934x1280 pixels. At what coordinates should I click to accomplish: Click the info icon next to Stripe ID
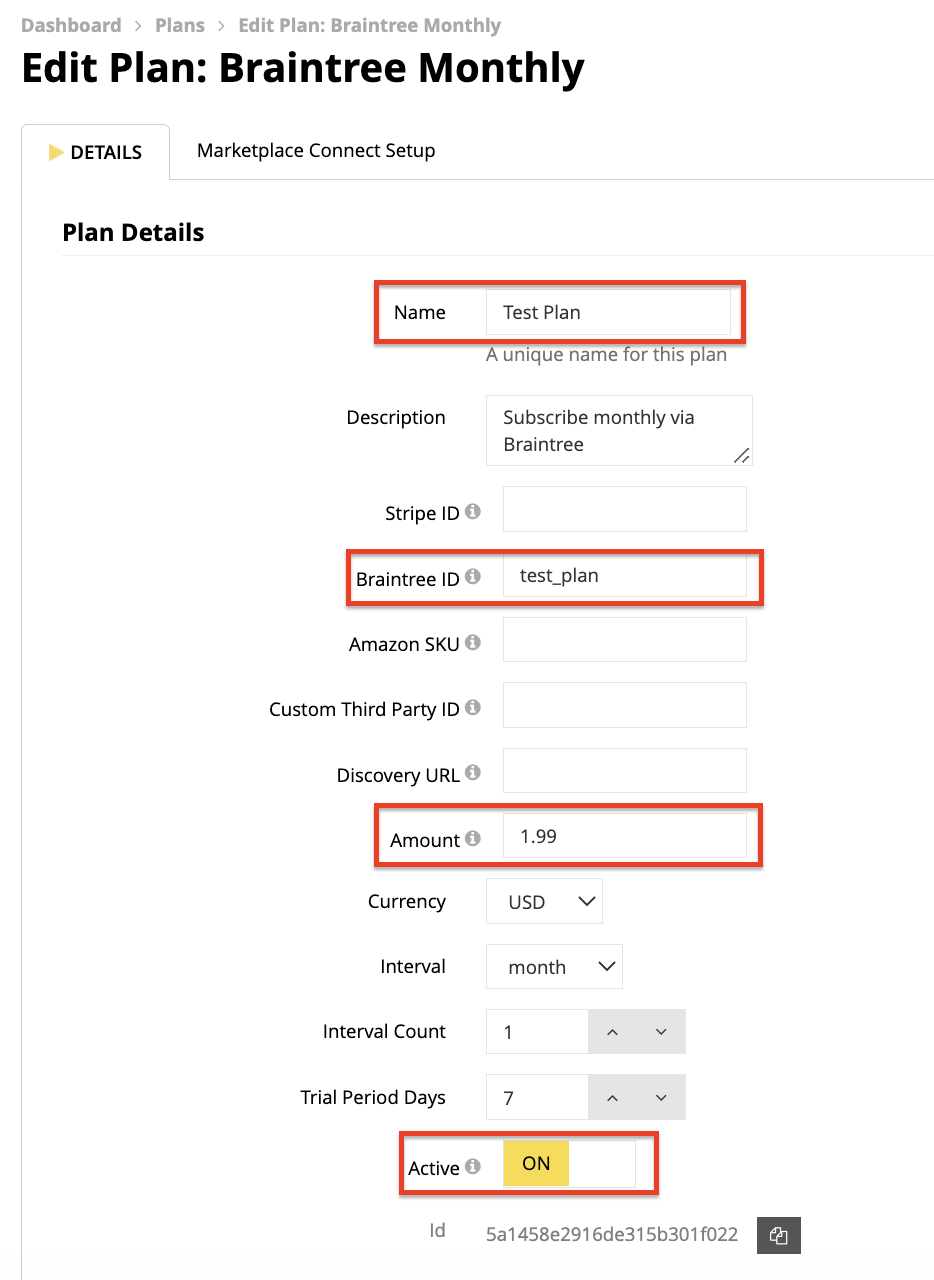pyautogui.click(x=473, y=512)
